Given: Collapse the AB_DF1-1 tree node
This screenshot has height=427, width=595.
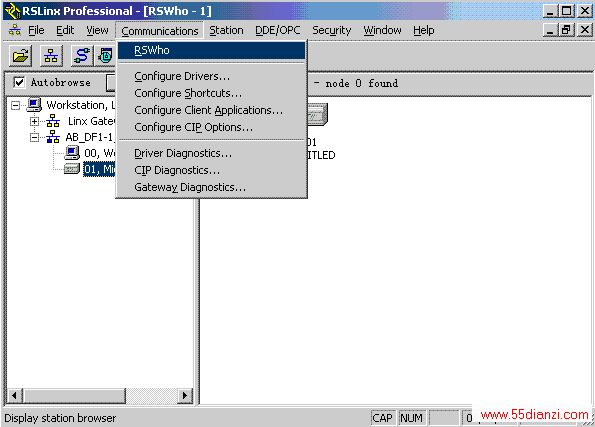Looking at the screenshot, I should pyautogui.click(x=35, y=137).
